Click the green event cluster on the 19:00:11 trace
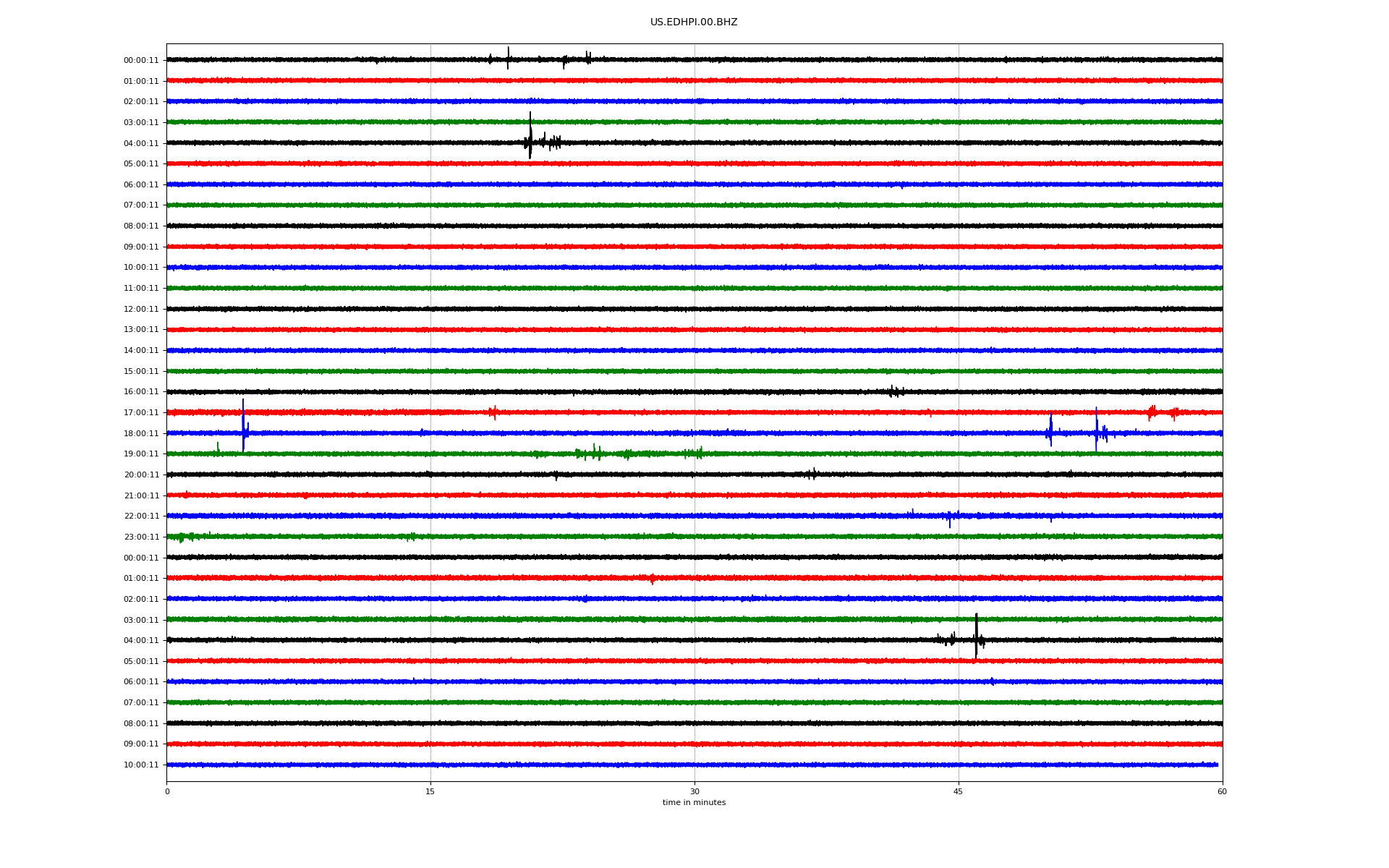 [595, 454]
